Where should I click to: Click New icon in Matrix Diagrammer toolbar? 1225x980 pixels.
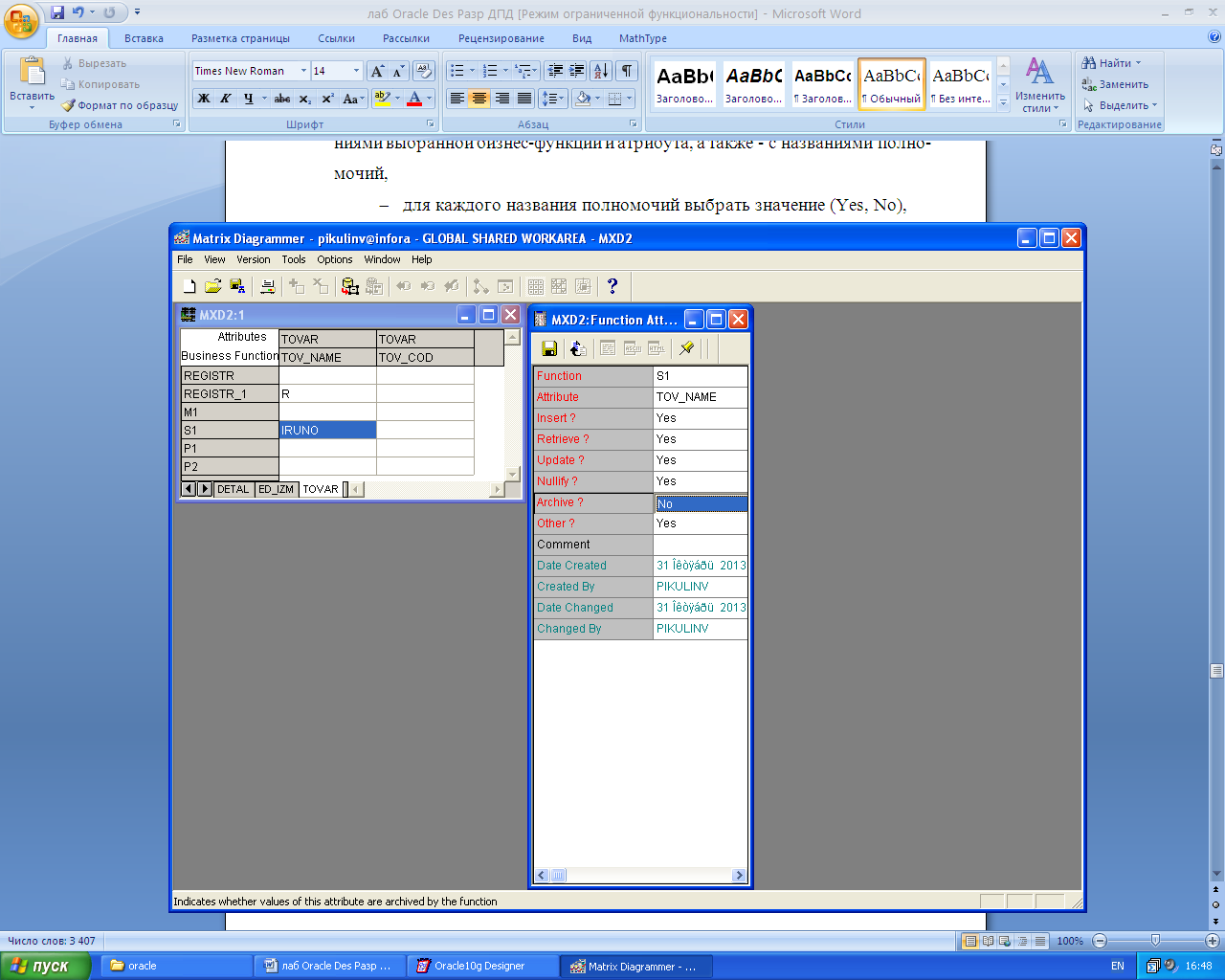(189, 285)
